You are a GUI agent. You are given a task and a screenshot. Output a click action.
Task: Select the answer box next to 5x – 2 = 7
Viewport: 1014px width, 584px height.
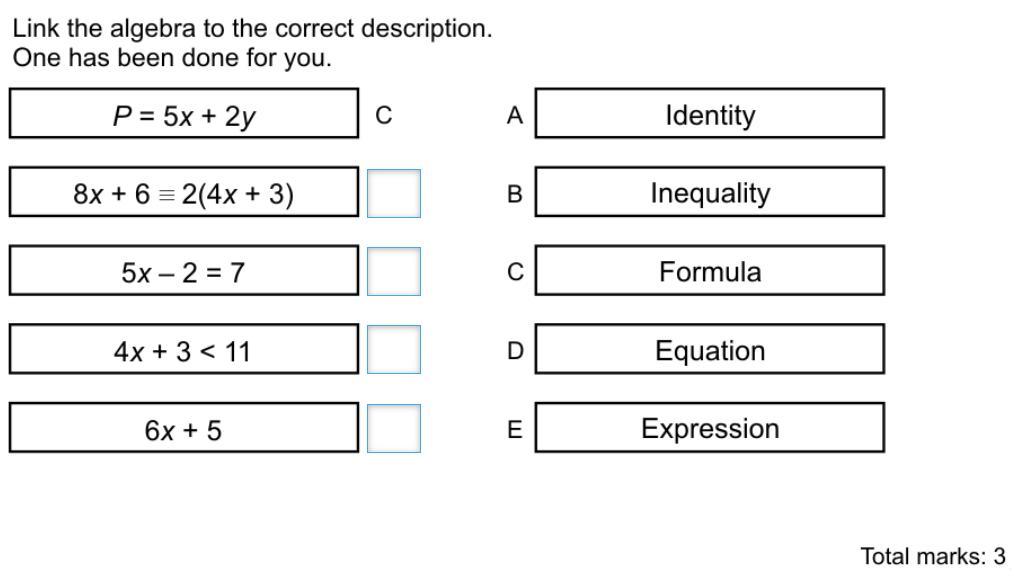pyautogui.click(x=394, y=272)
